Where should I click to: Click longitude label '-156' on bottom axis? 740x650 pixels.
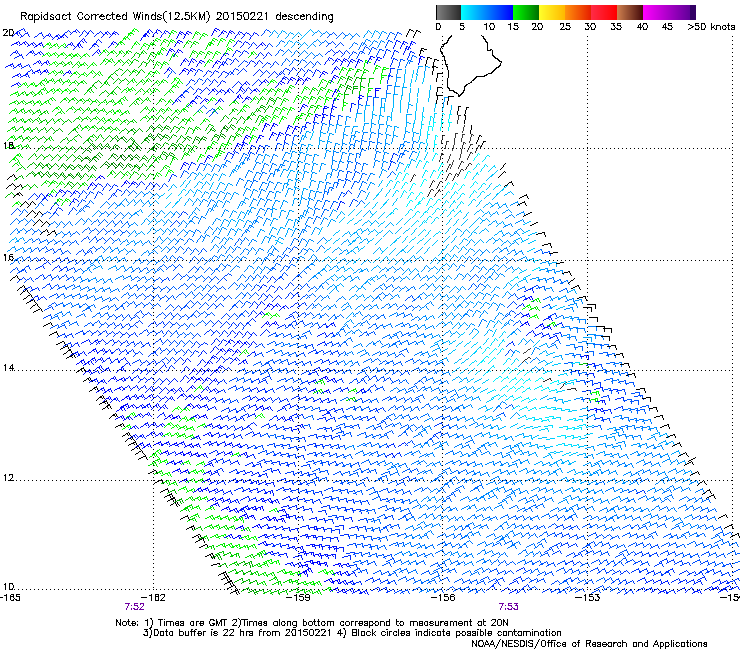click(x=444, y=598)
